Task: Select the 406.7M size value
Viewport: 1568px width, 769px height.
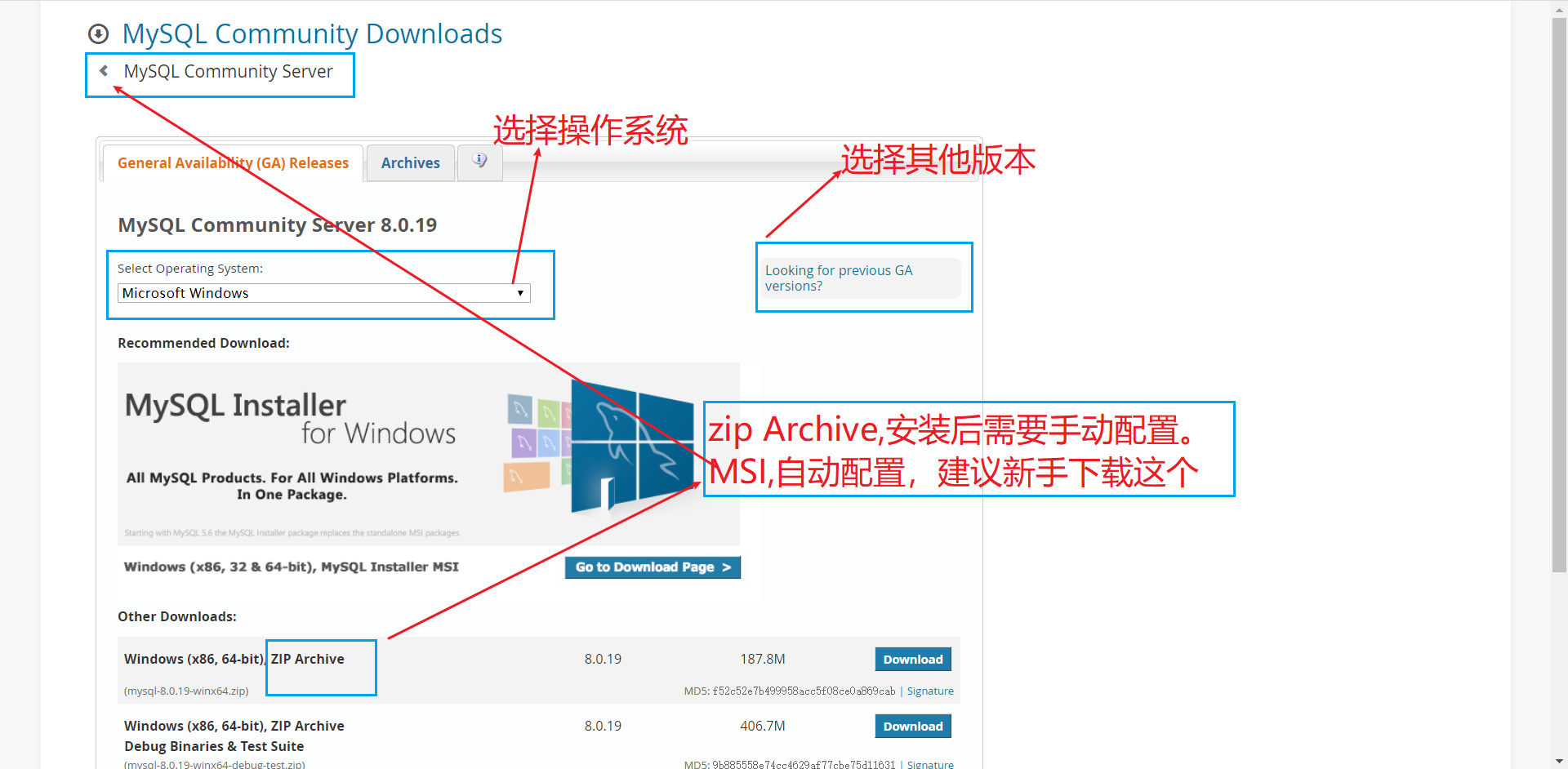Action: [x=763, y=727]
